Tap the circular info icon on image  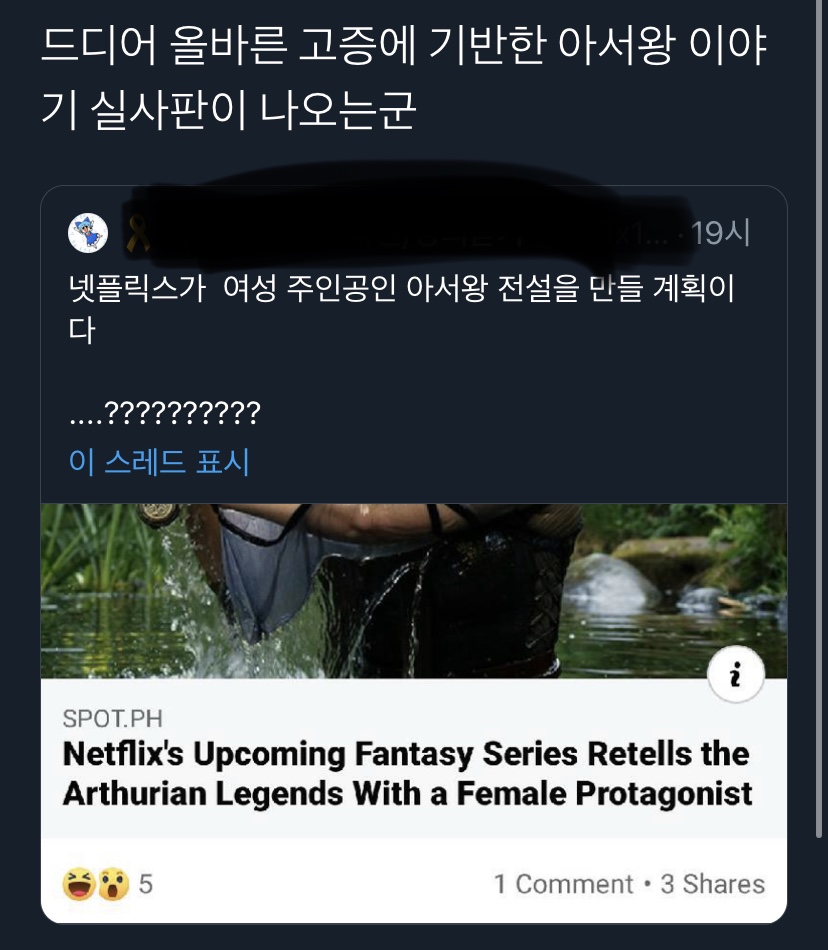pyautogui.click(x=735, y=674)
